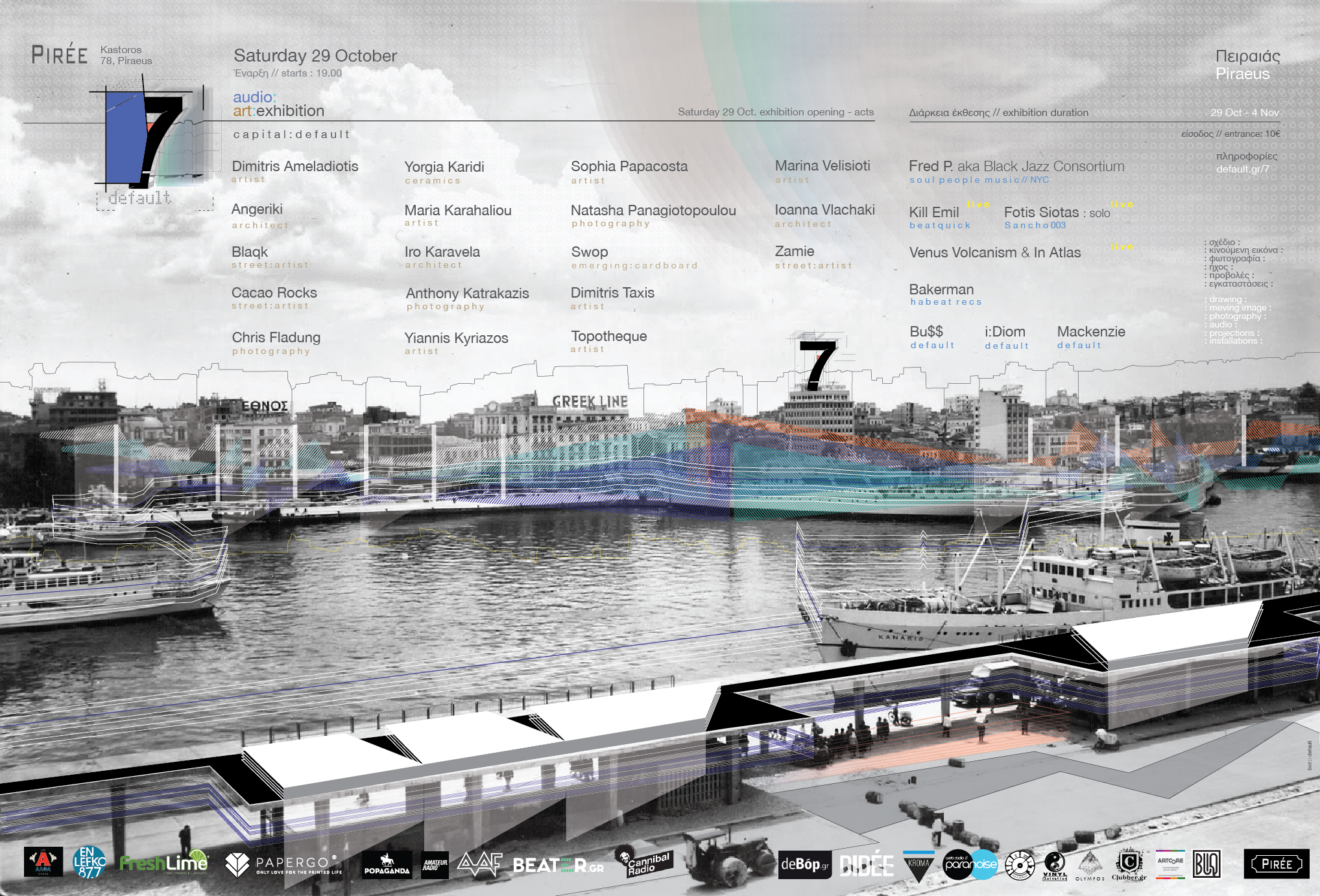This screenshot has width=1320, height=896.
Task: Click the 'Saturday 29 October' heading
Action: (315, 56)
